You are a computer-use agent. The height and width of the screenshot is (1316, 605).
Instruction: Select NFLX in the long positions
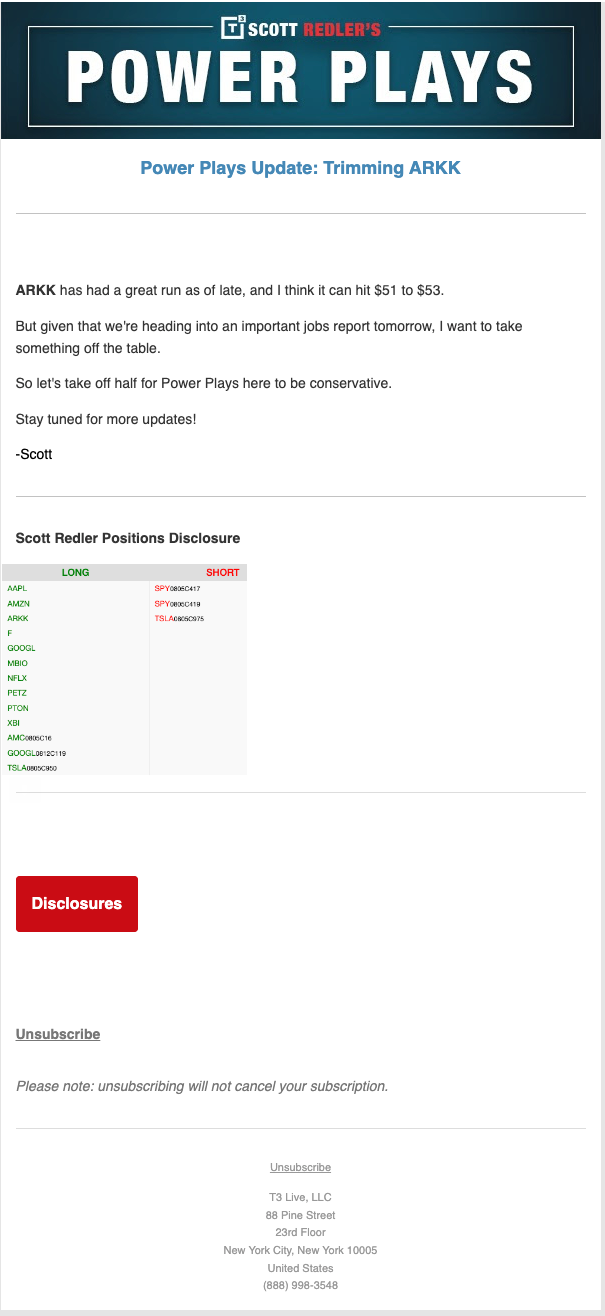tap(17, 678)
